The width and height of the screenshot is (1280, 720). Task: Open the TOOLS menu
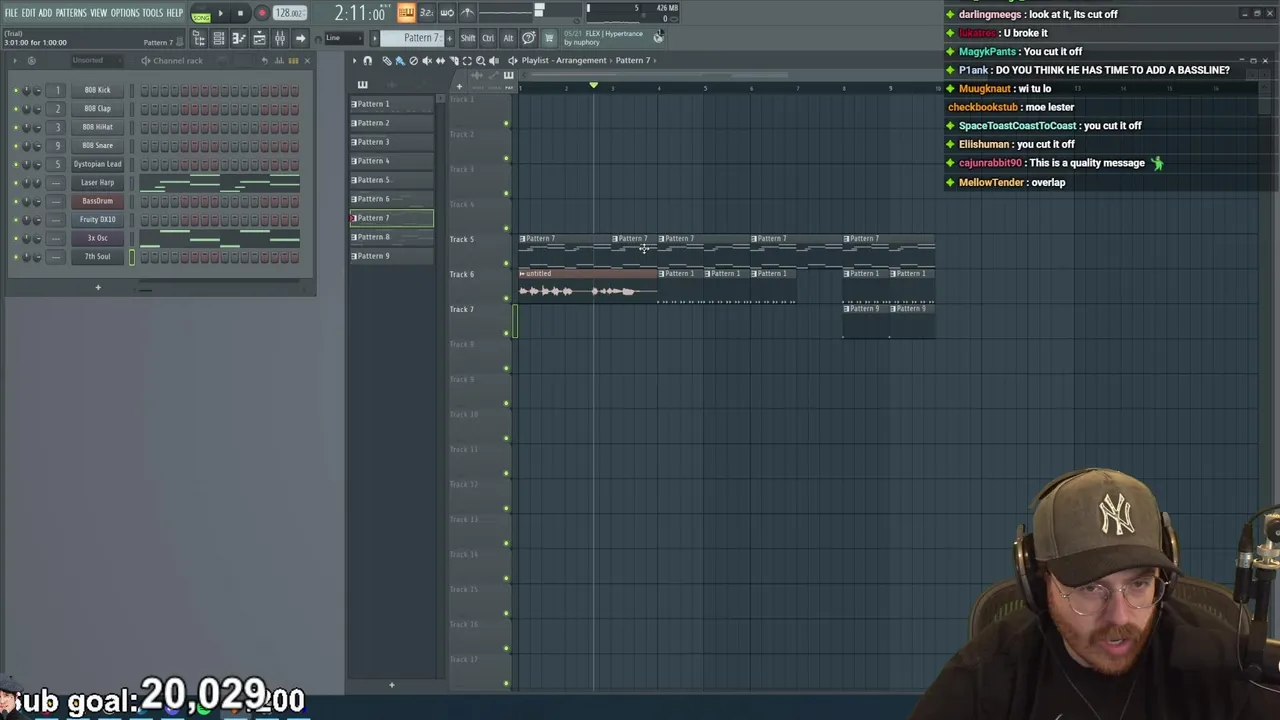pyautogui.click(x=152, y=13)
